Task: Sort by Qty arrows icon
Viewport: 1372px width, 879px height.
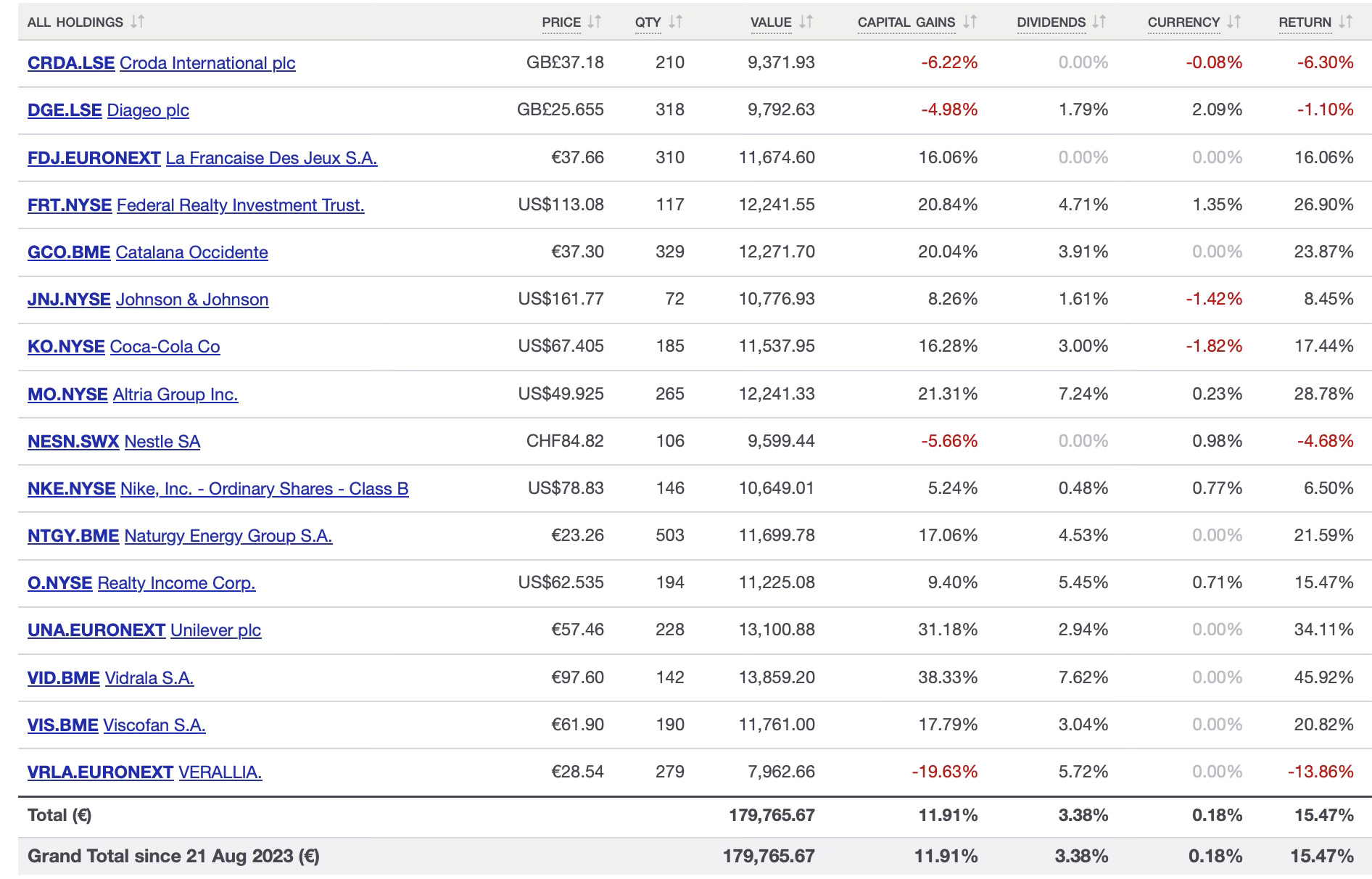Action: tap(676, 22)
